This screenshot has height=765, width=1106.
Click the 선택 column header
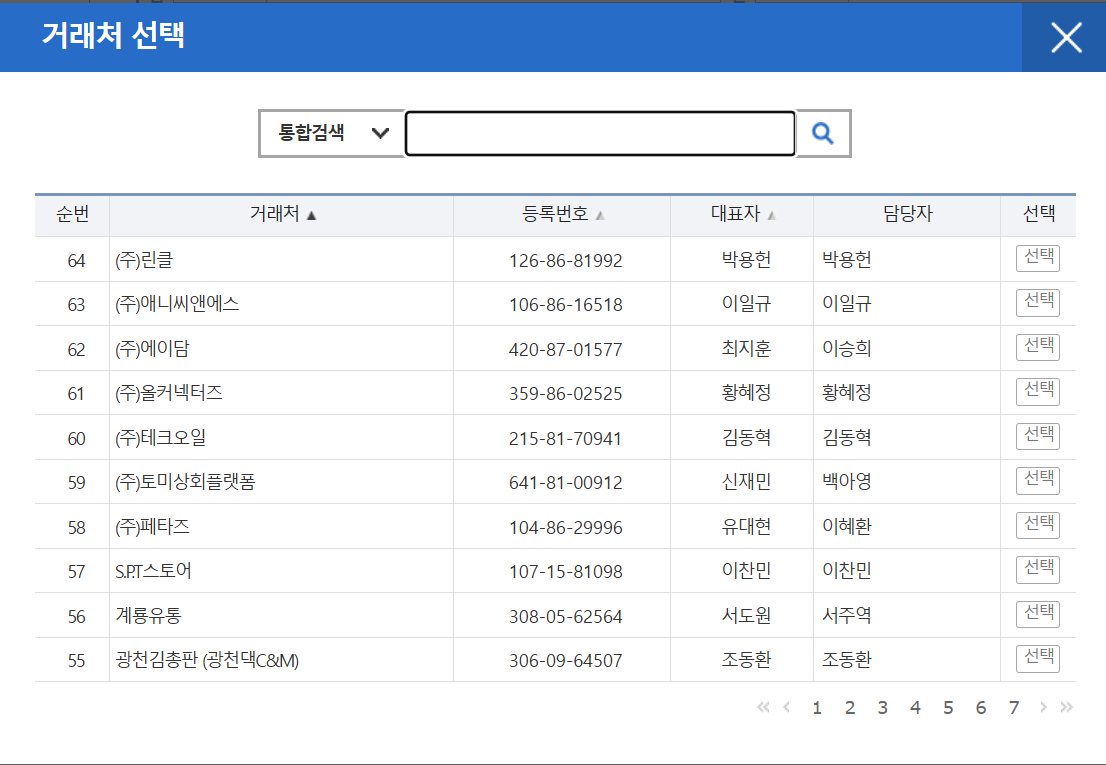[x=1039, y=214]
